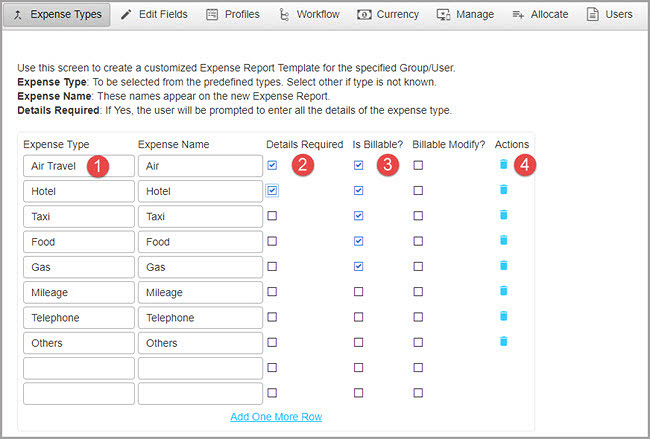Viewport: 650px width, 439px height.
Task: Go to the Workflow tab
Action: point(309,15)
